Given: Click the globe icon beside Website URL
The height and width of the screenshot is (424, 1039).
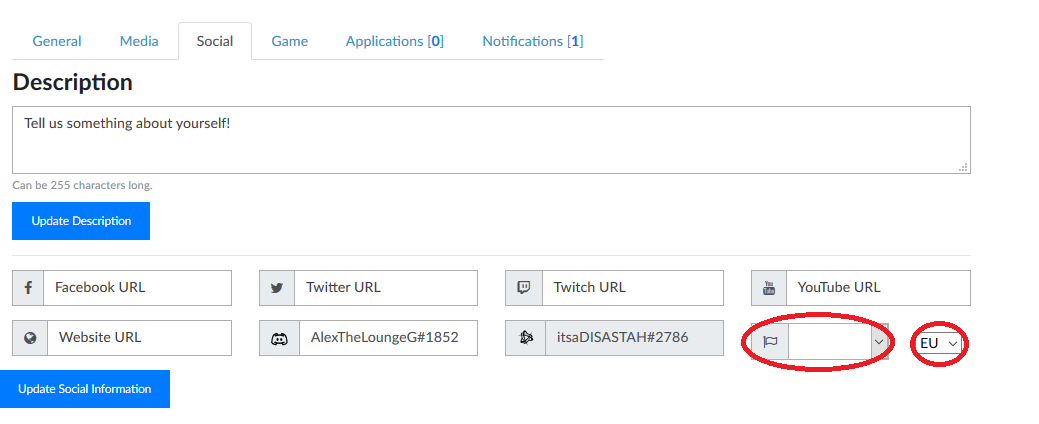Looking at the screenshot, I should coord(29,338).
